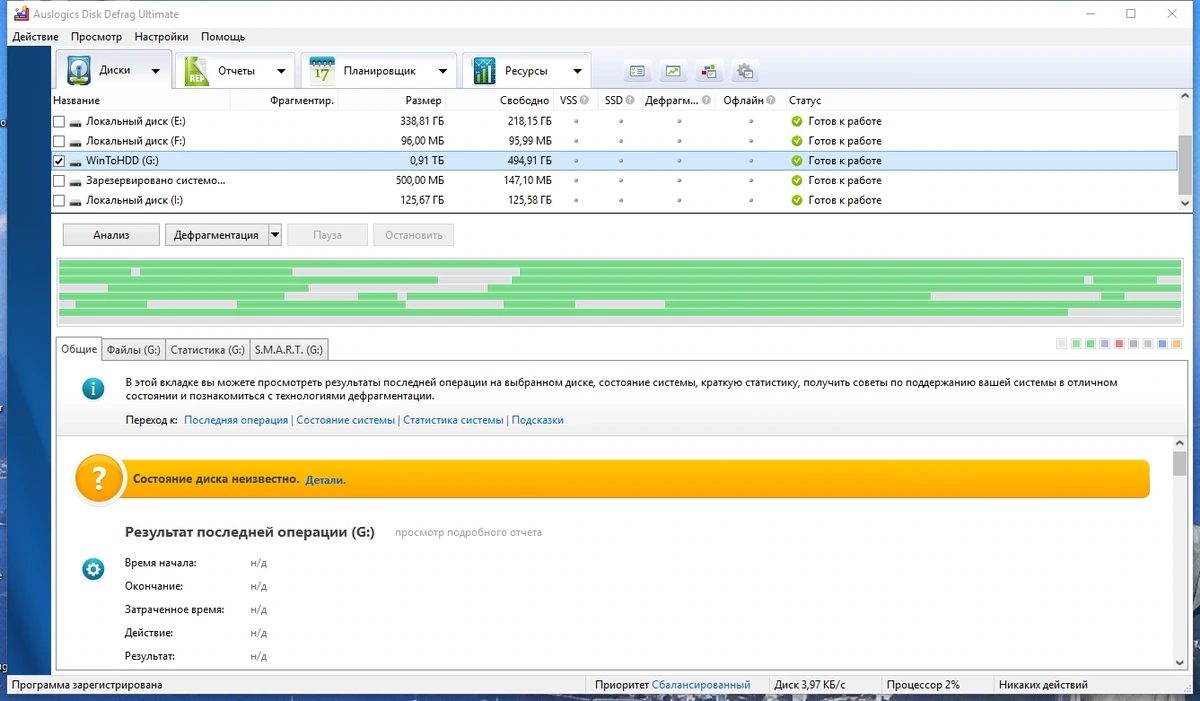Open the Отчеты dropdown arrow
Image resolution: width=1200 pixels, height=701 pixels.
[281, 71]
